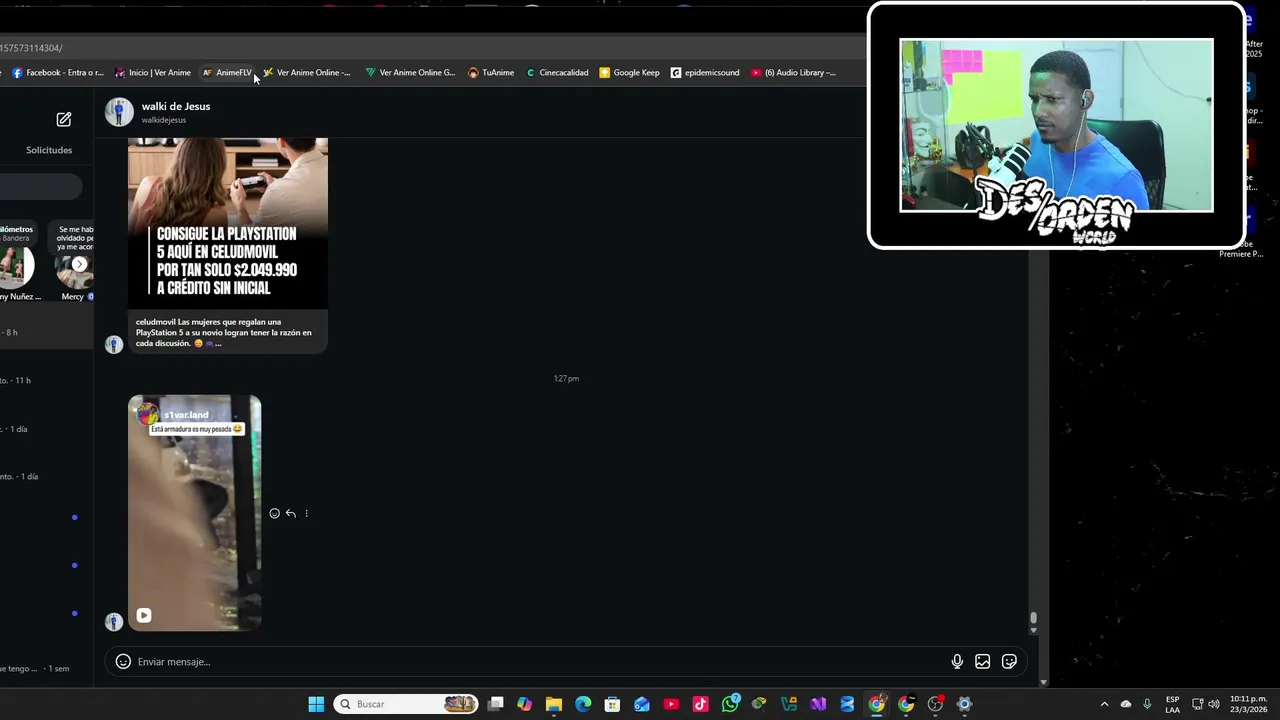Click the attach image icon
The image size is (1280, 720).
click(x=983, y=661)
